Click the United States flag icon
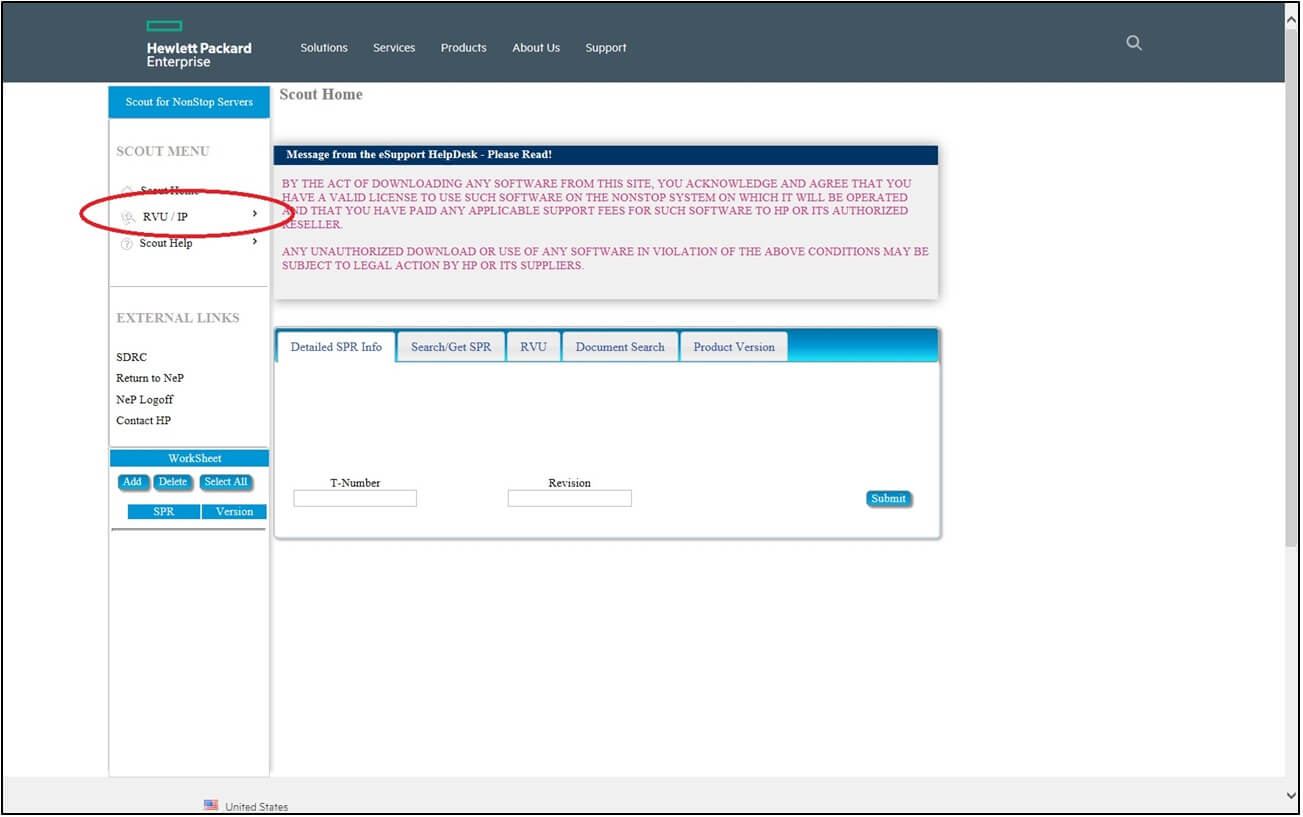 click(211, 805)
